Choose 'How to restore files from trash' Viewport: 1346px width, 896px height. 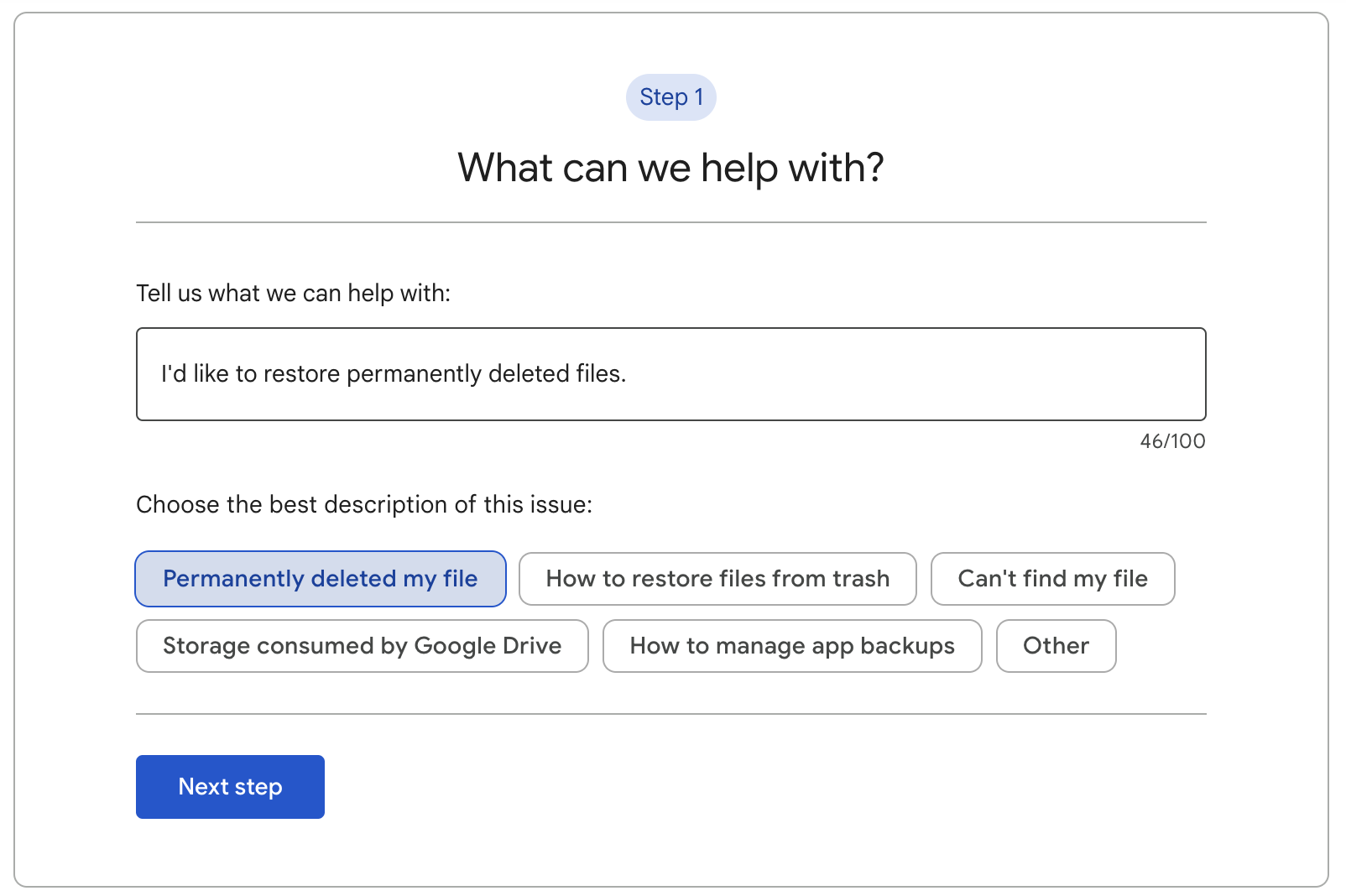tap(717, 579)
